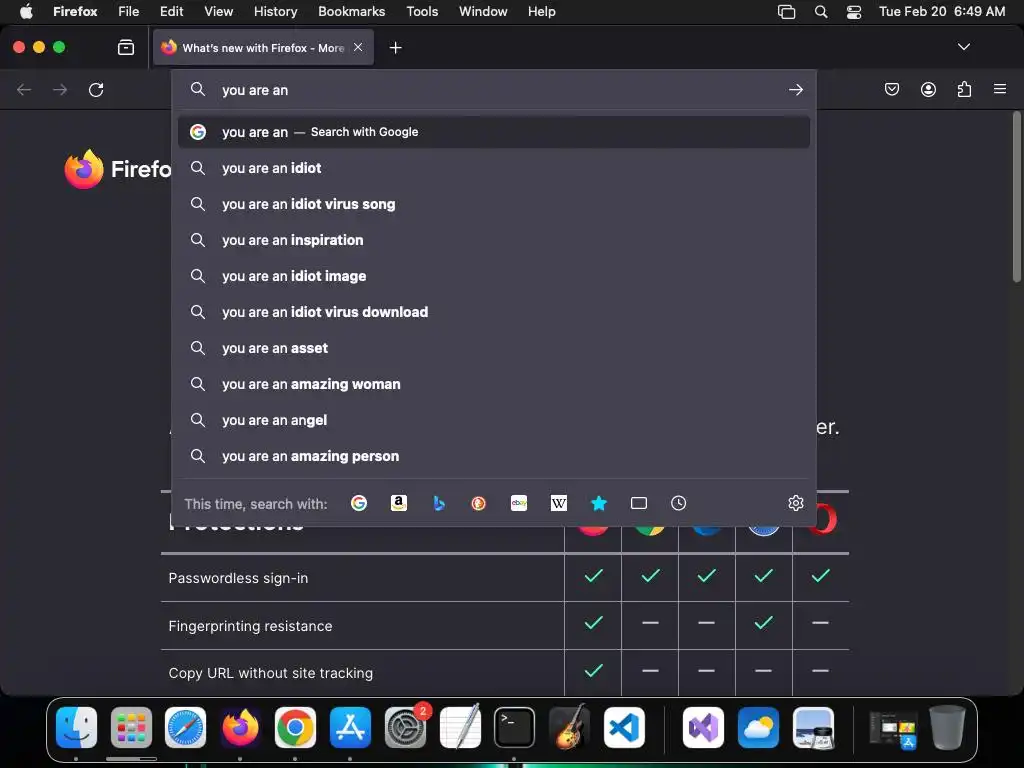Open Visual Studio Code from the Dock
Screen dimensions: 1024x768
point(624,727)
